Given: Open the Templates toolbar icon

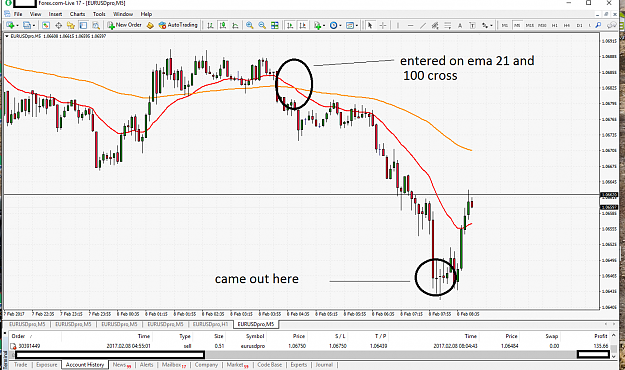Looking at the screenshot, I should point(350,25).
